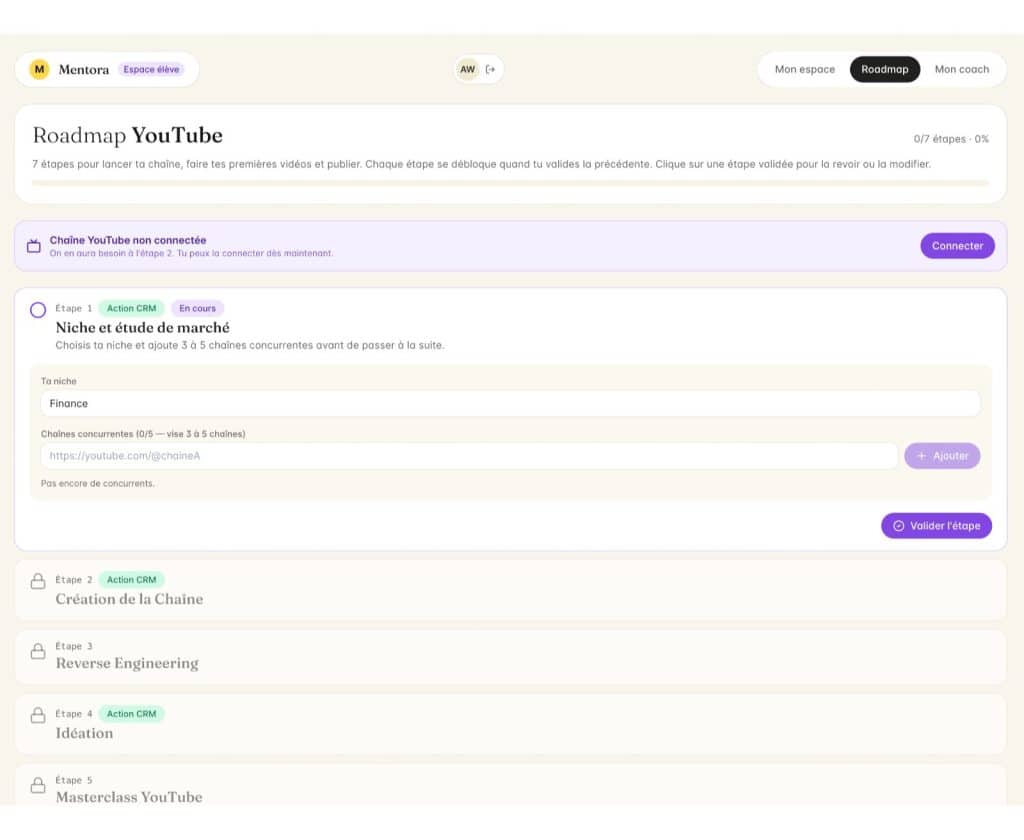Viewport: 1024px width, 840px height.
Task: Click the yellow Mentora M logo
Action: [x=39, y=69]
